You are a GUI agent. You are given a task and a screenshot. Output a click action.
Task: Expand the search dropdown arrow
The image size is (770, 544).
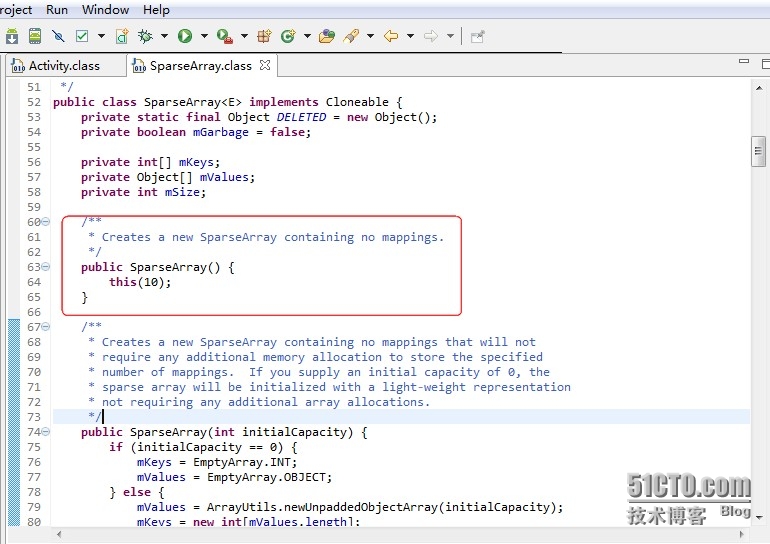tap(371, 36)
